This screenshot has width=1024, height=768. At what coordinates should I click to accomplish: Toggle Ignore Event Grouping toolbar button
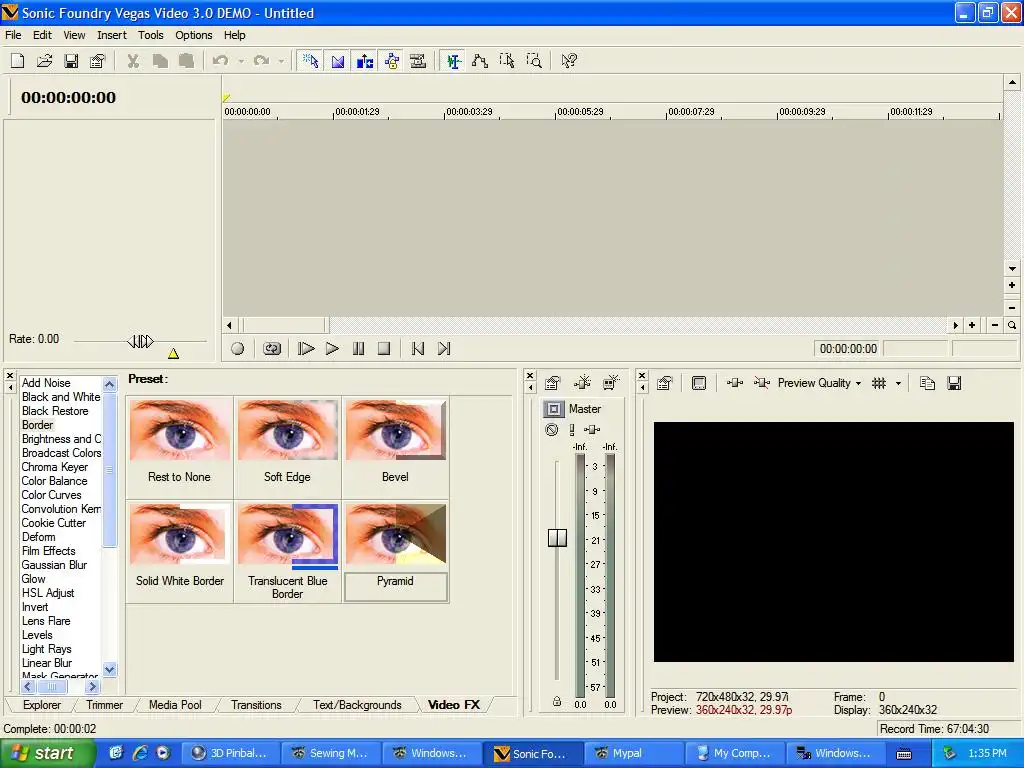[x=418, y=61]
